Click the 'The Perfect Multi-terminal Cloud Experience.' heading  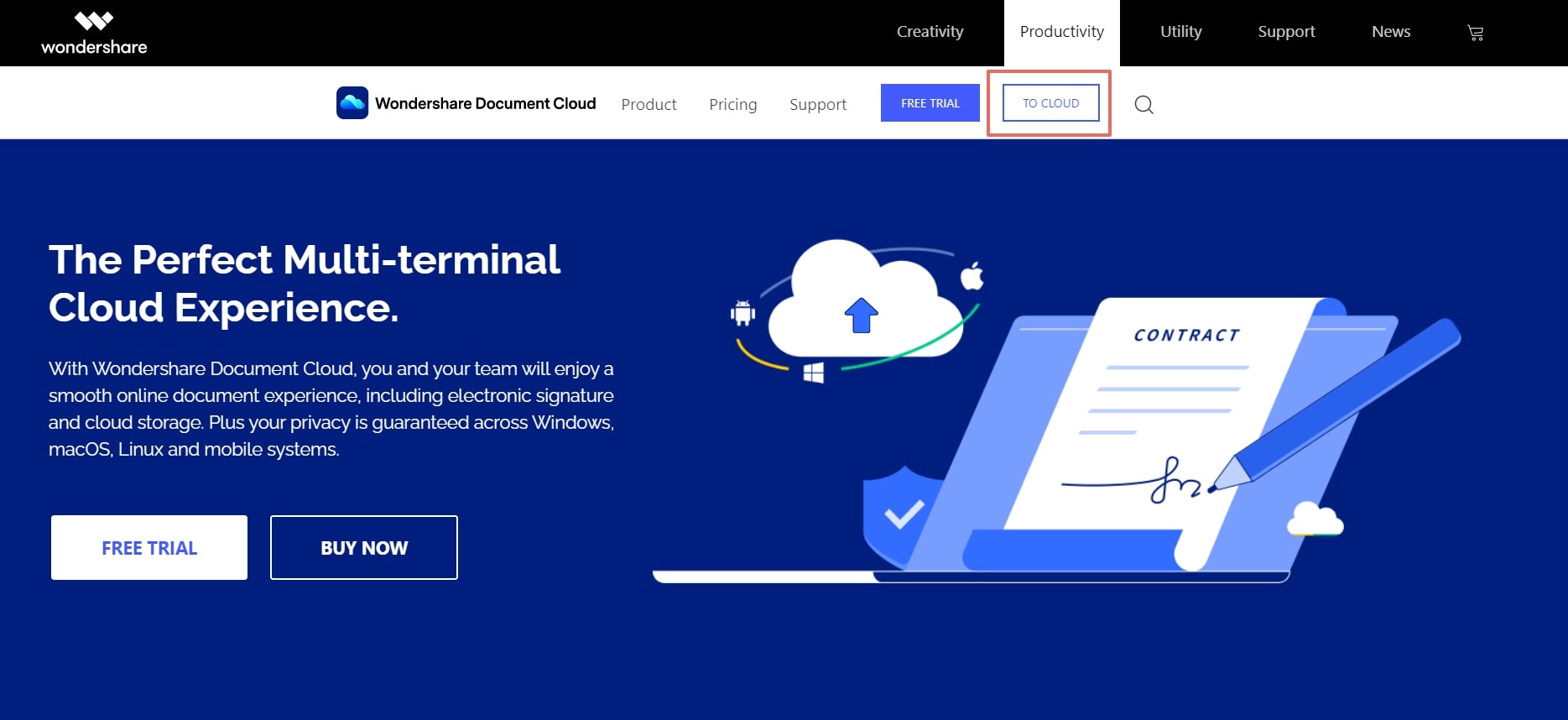(305, 284)
